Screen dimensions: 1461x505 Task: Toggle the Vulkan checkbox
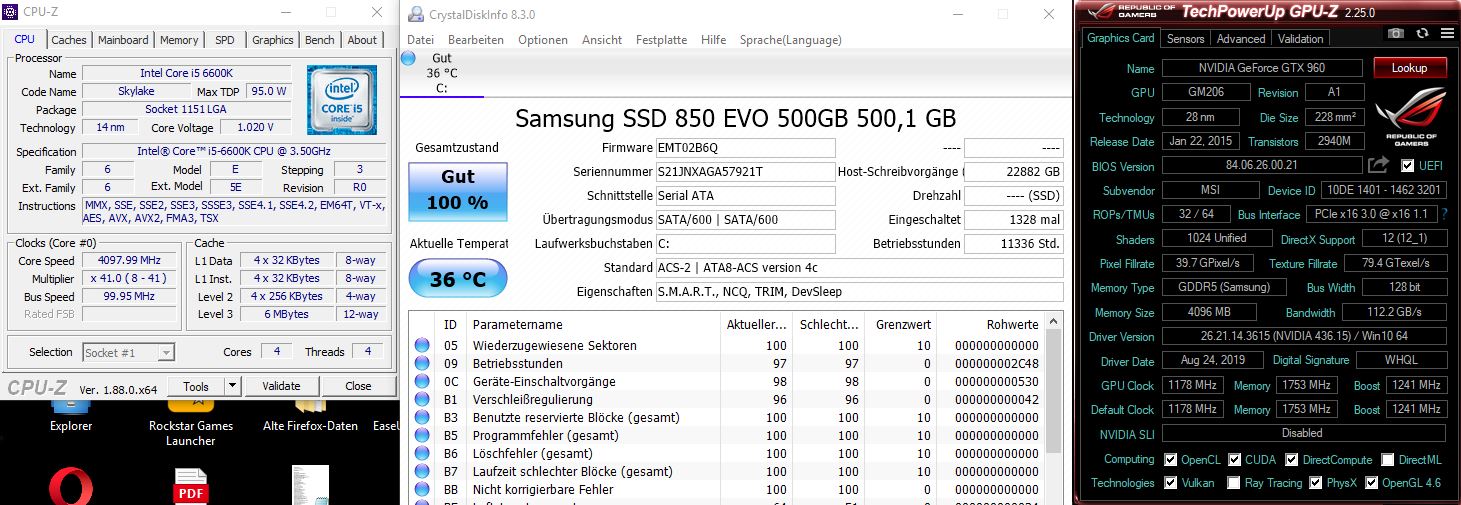pyautogui.click(x=1171, y=483)
